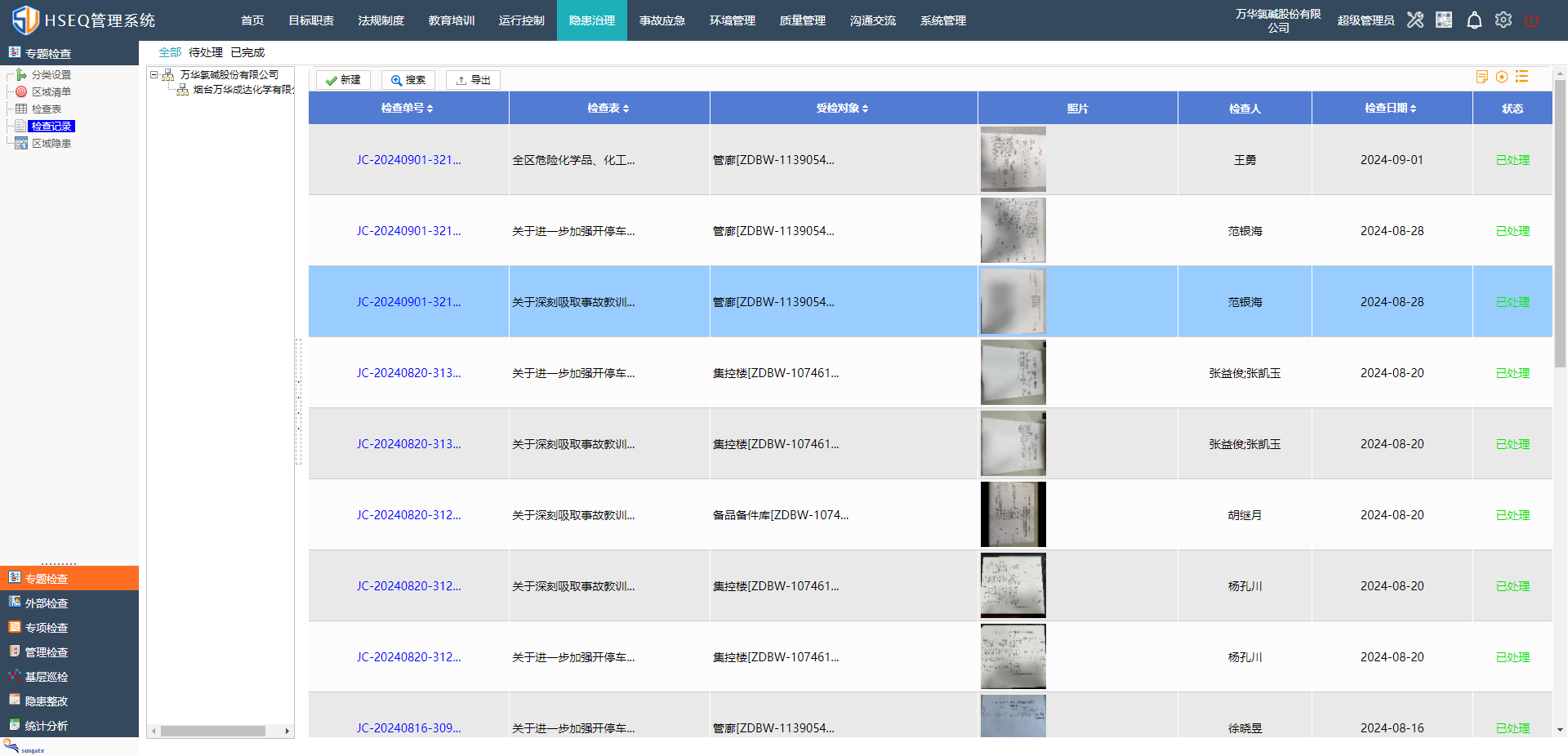The image size is (1568, 756).
Task: Open the QR code icon in header
Action: pyautogui.click(x=1444, y=20)
